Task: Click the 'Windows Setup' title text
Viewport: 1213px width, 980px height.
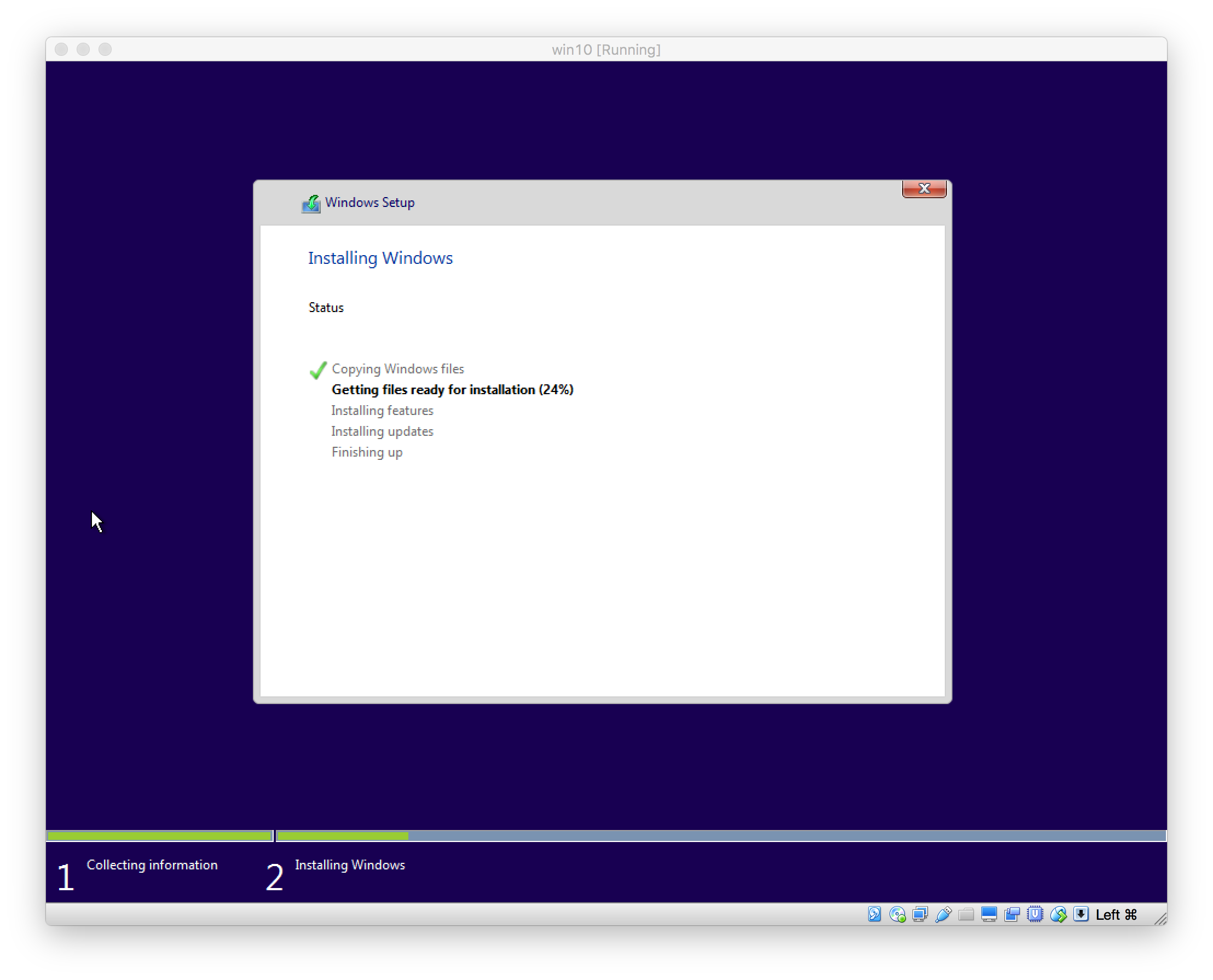Action: [370, 203]
